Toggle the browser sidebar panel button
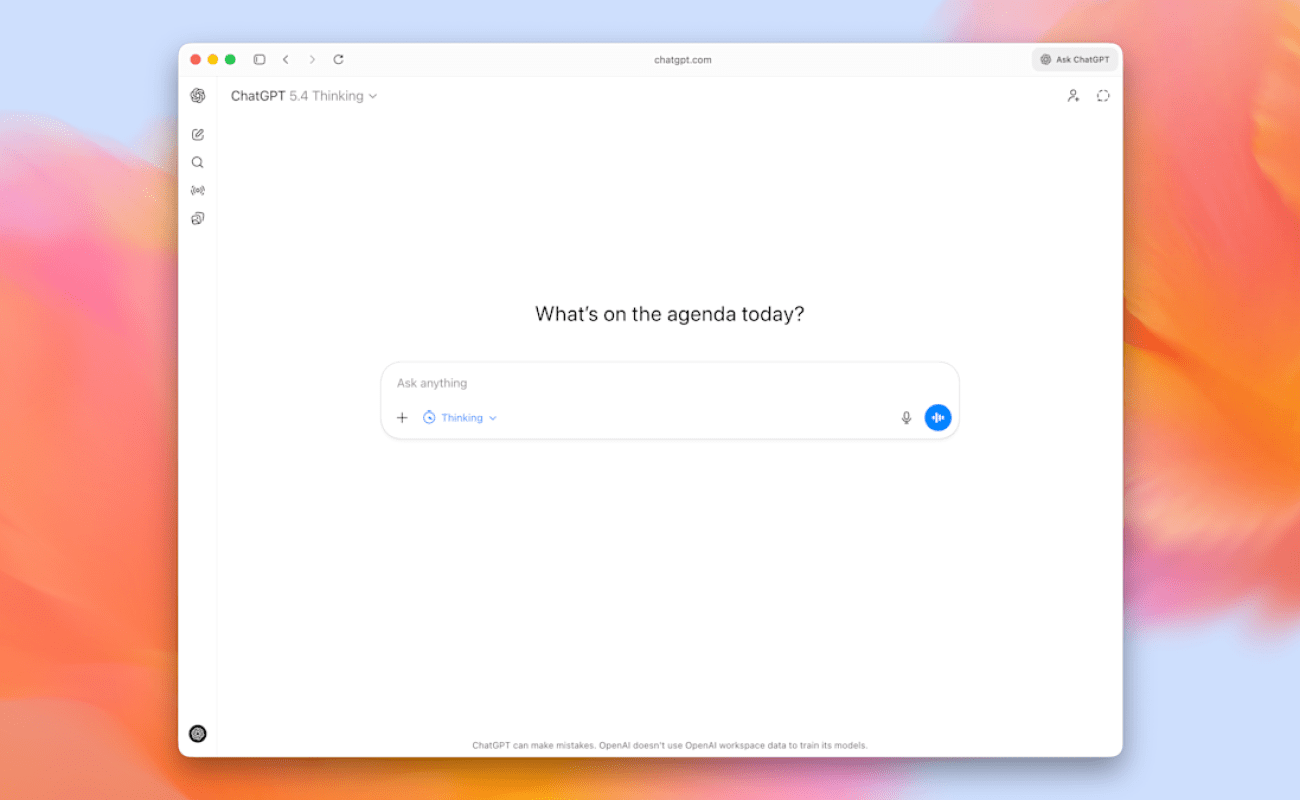 (x=259, y=60)
